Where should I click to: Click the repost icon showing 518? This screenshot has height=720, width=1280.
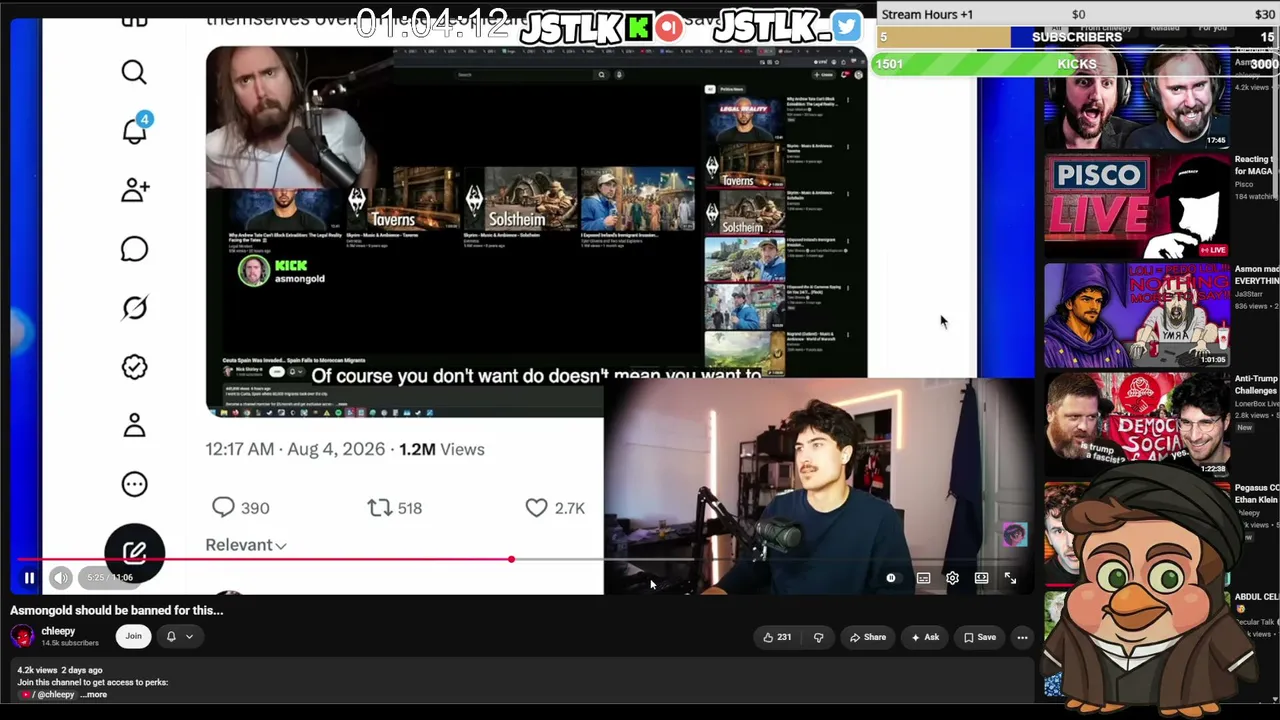379,508
